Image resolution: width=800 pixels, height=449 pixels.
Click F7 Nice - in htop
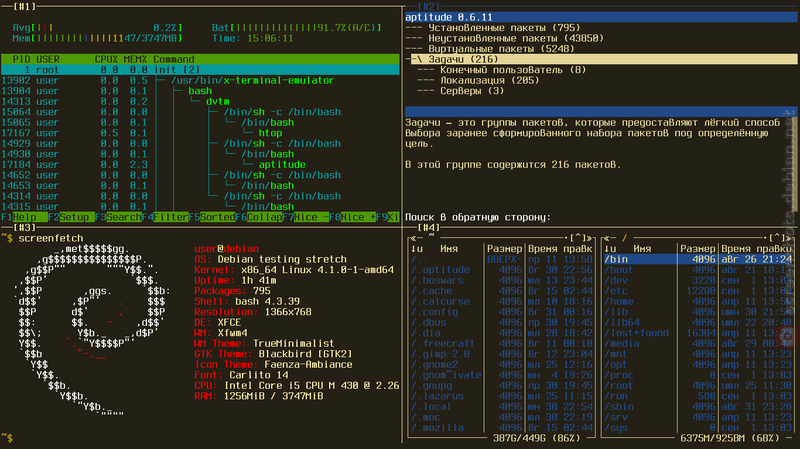click(x=306, y=217)
